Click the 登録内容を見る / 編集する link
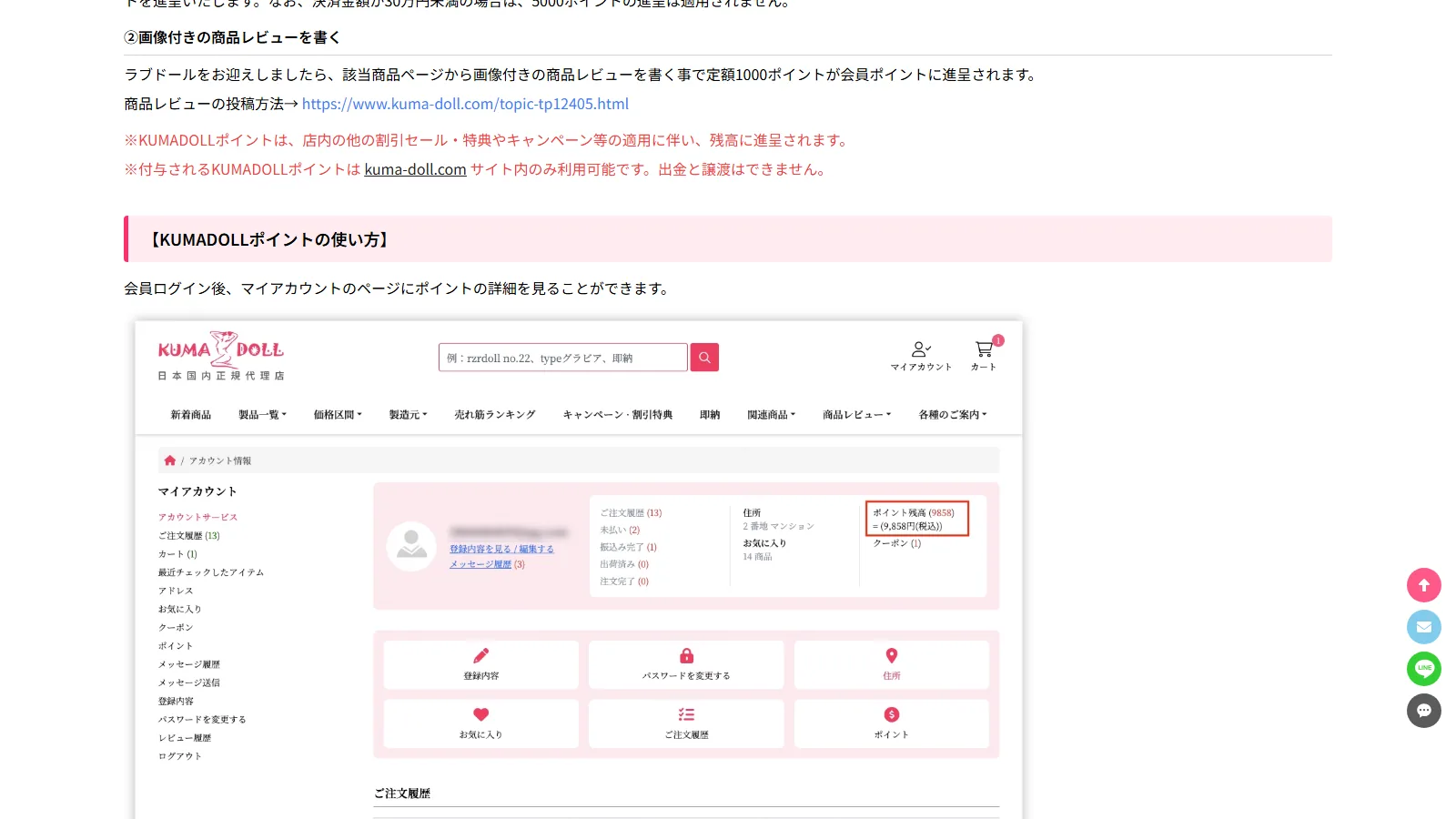The height and width of the screenshot is (819, 1456). pyautogui.click(x=501, y=549)
